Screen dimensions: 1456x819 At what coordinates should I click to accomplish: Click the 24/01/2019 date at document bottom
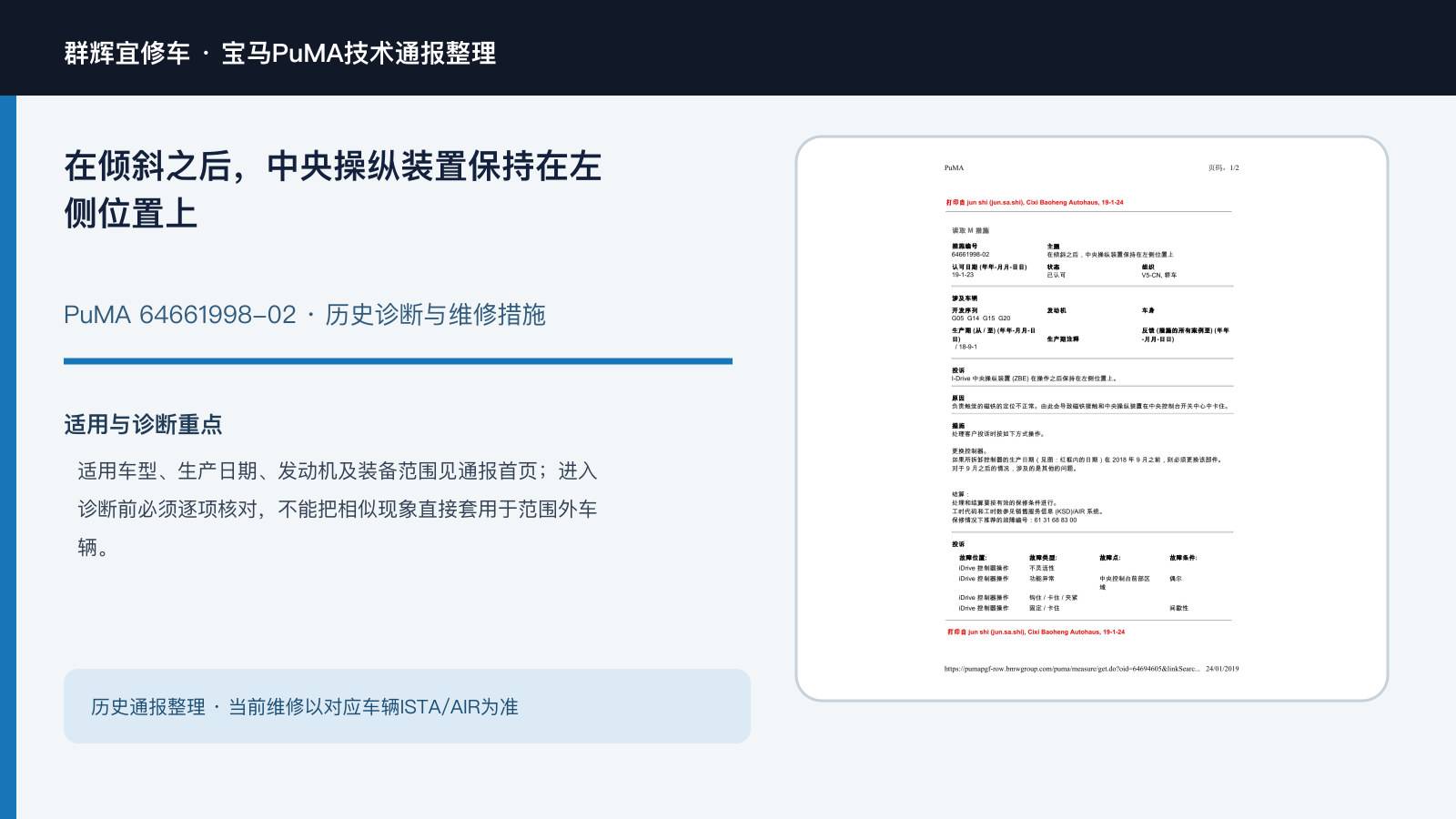(1222, 669)
